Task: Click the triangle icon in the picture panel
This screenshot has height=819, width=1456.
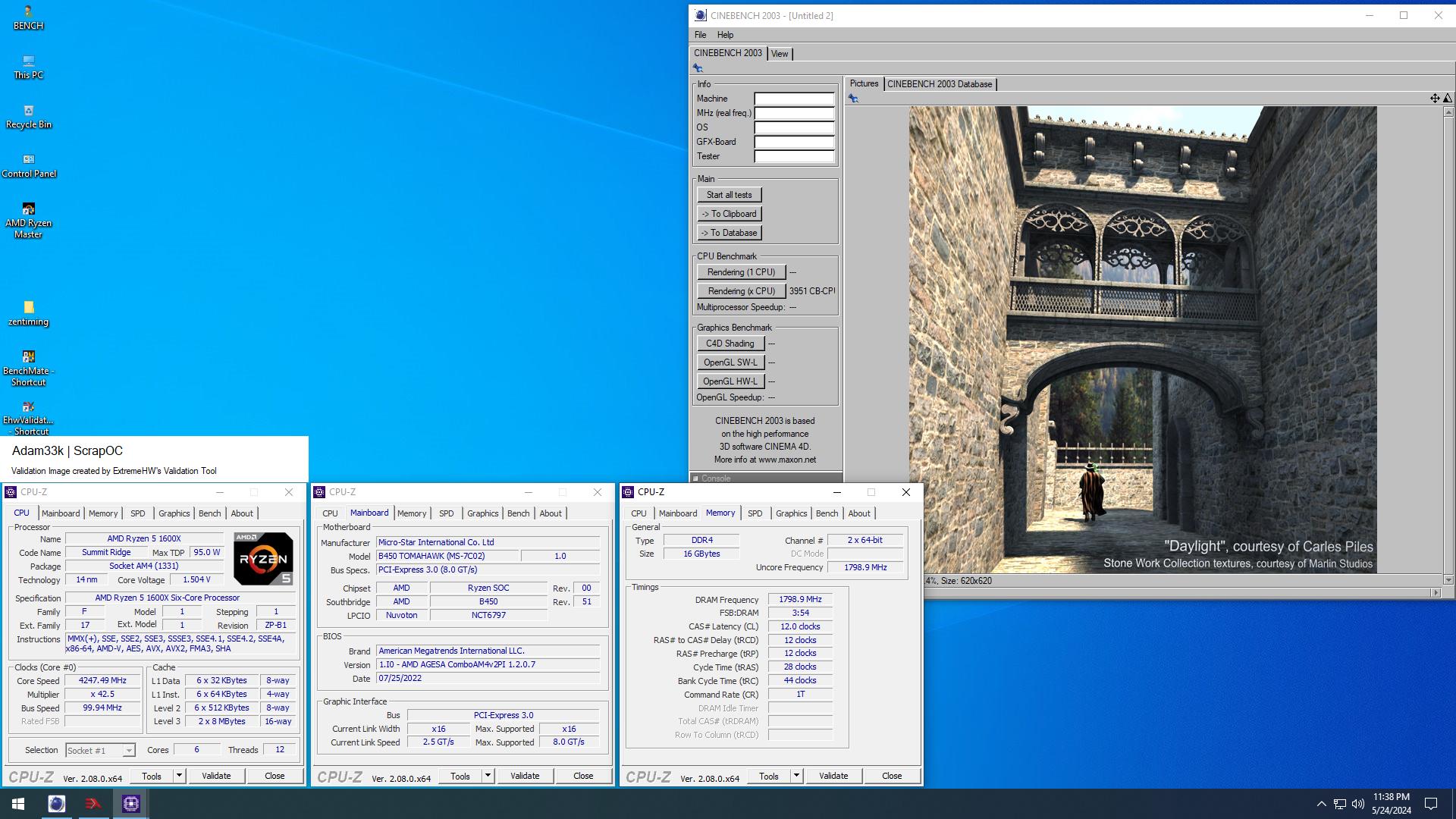Action: tap(1448, 98)
